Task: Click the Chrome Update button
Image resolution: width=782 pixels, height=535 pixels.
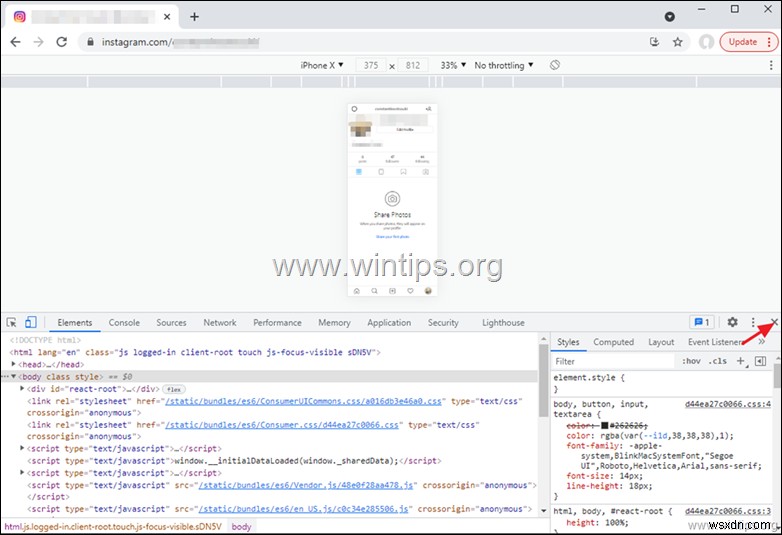Action: coord(748,42)
